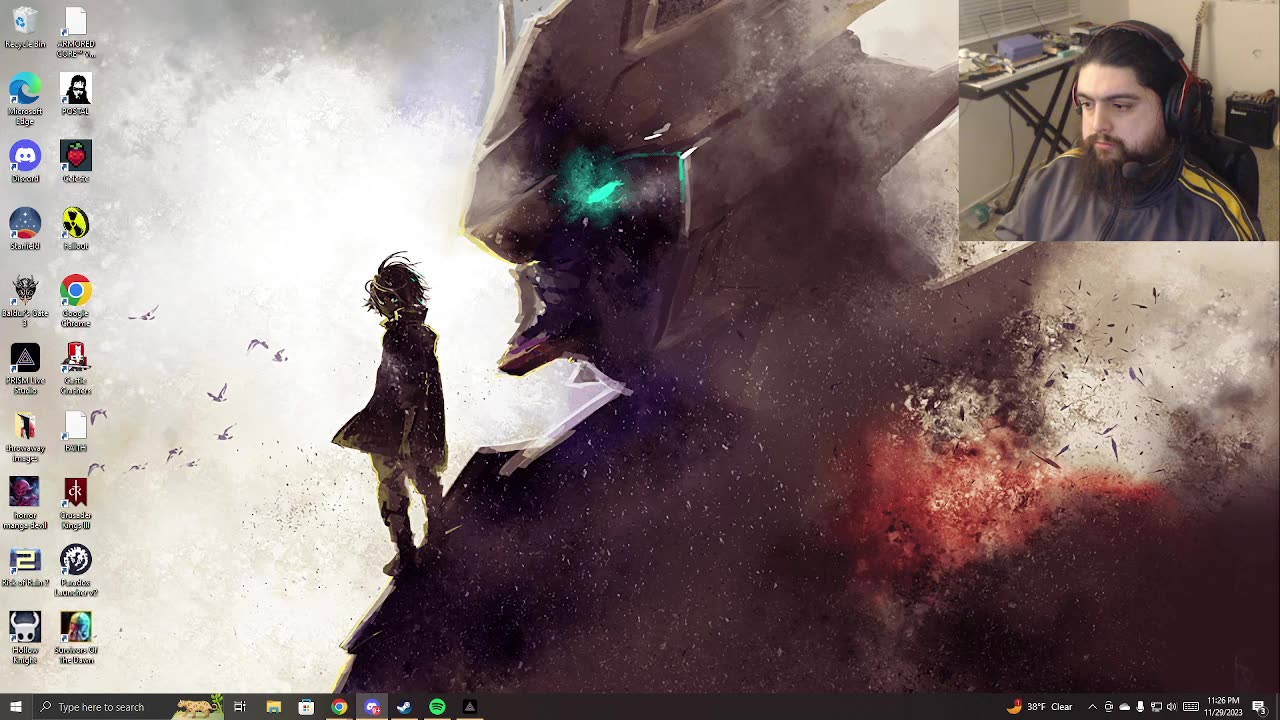1280x720 pixels.
Task: Open File Explorer from the taskbar
Action: 273,707
